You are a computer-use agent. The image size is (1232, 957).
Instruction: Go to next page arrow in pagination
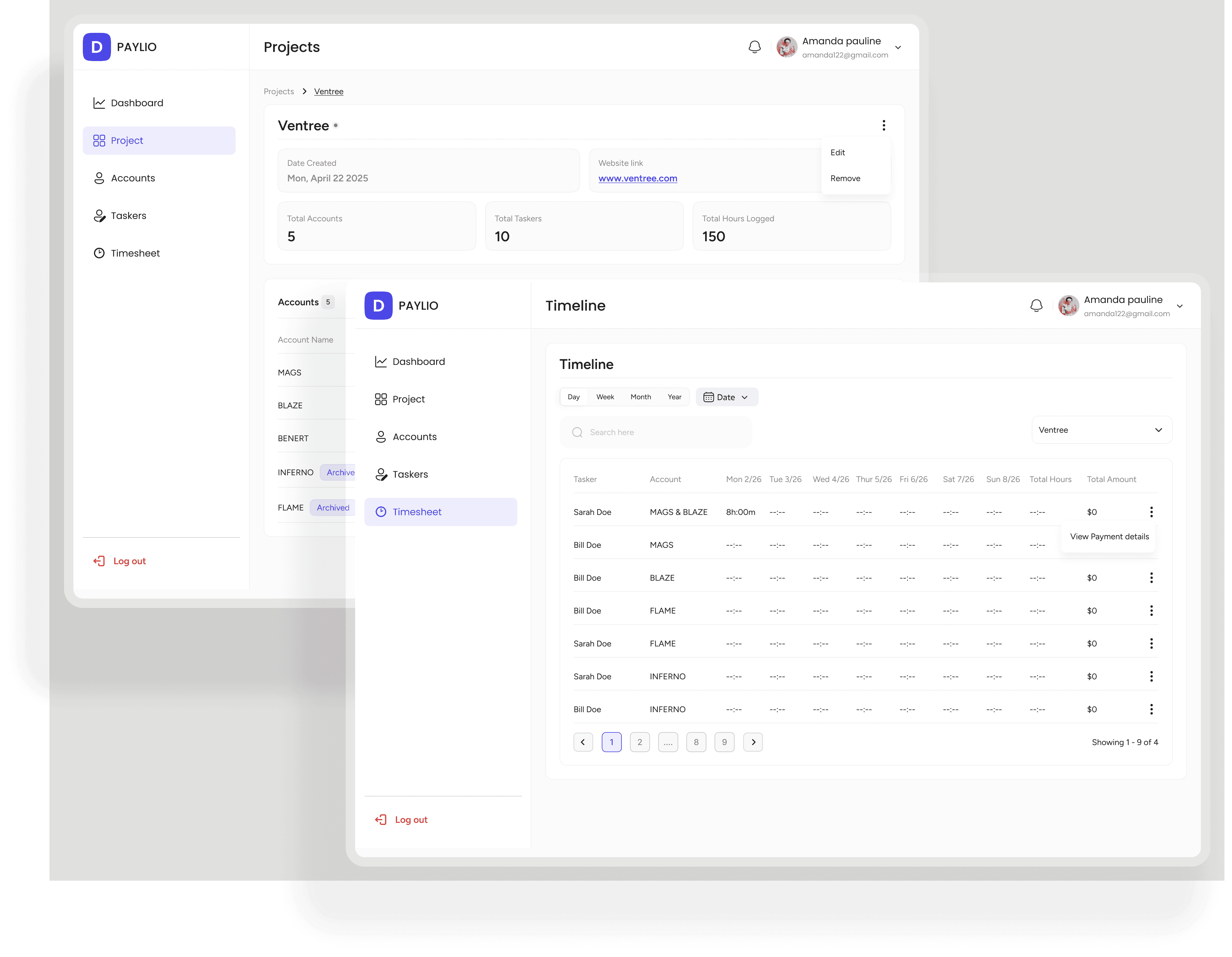pyautogui.click(x=752, y=742)
